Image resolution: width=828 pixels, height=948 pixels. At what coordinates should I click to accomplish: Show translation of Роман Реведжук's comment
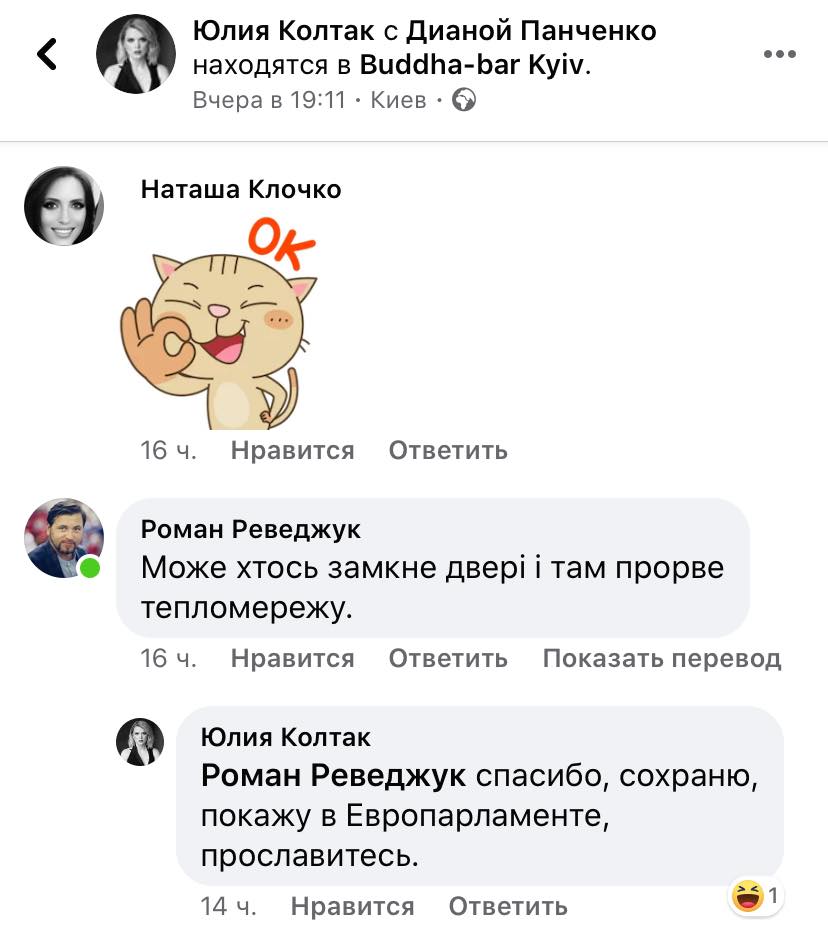[662, 658]
